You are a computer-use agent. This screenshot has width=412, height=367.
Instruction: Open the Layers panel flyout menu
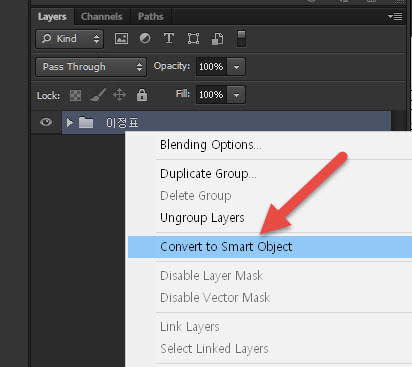pyautogui.click(x=395, y=16)
